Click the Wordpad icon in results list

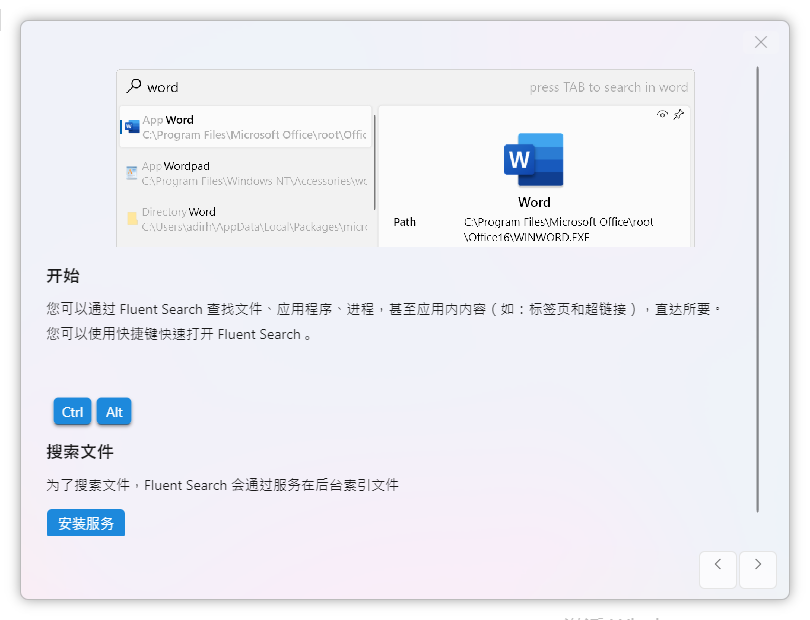(132, 173)
